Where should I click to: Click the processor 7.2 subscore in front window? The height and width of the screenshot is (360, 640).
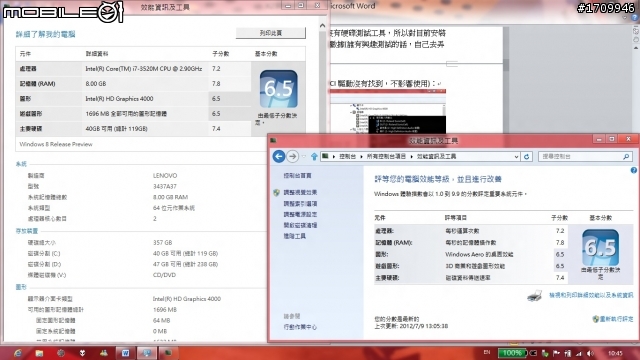(560, 231)
